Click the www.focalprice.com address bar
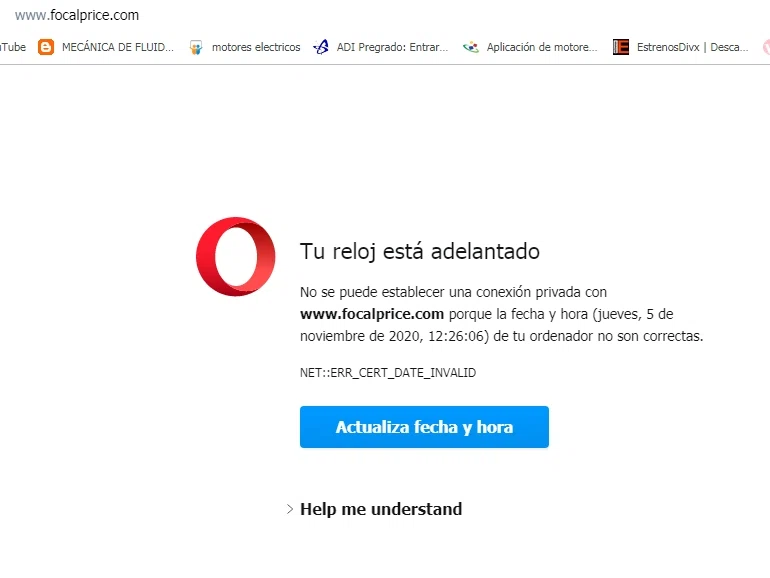 77,15
